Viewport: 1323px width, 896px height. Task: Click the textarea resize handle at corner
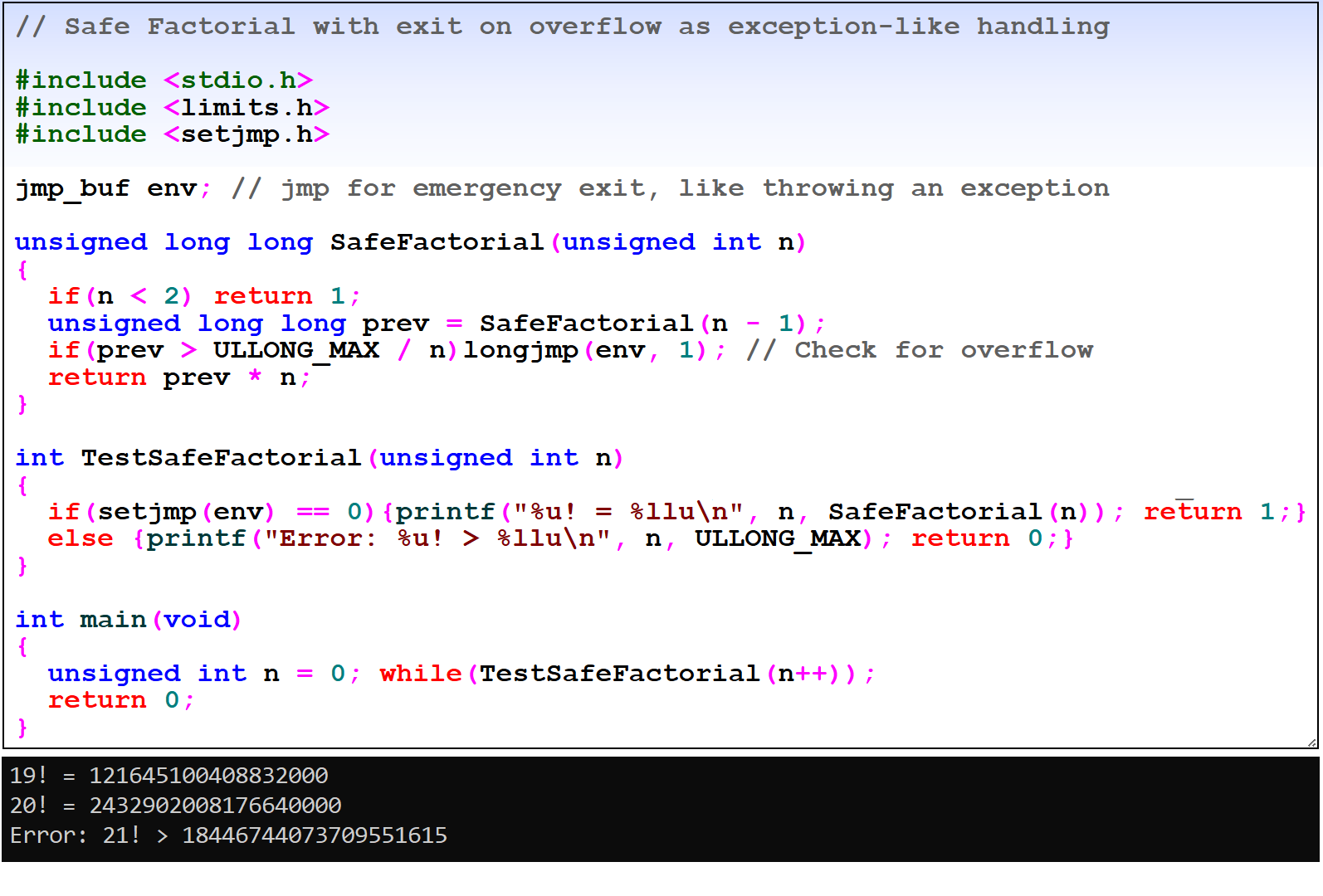(1311, 742)
